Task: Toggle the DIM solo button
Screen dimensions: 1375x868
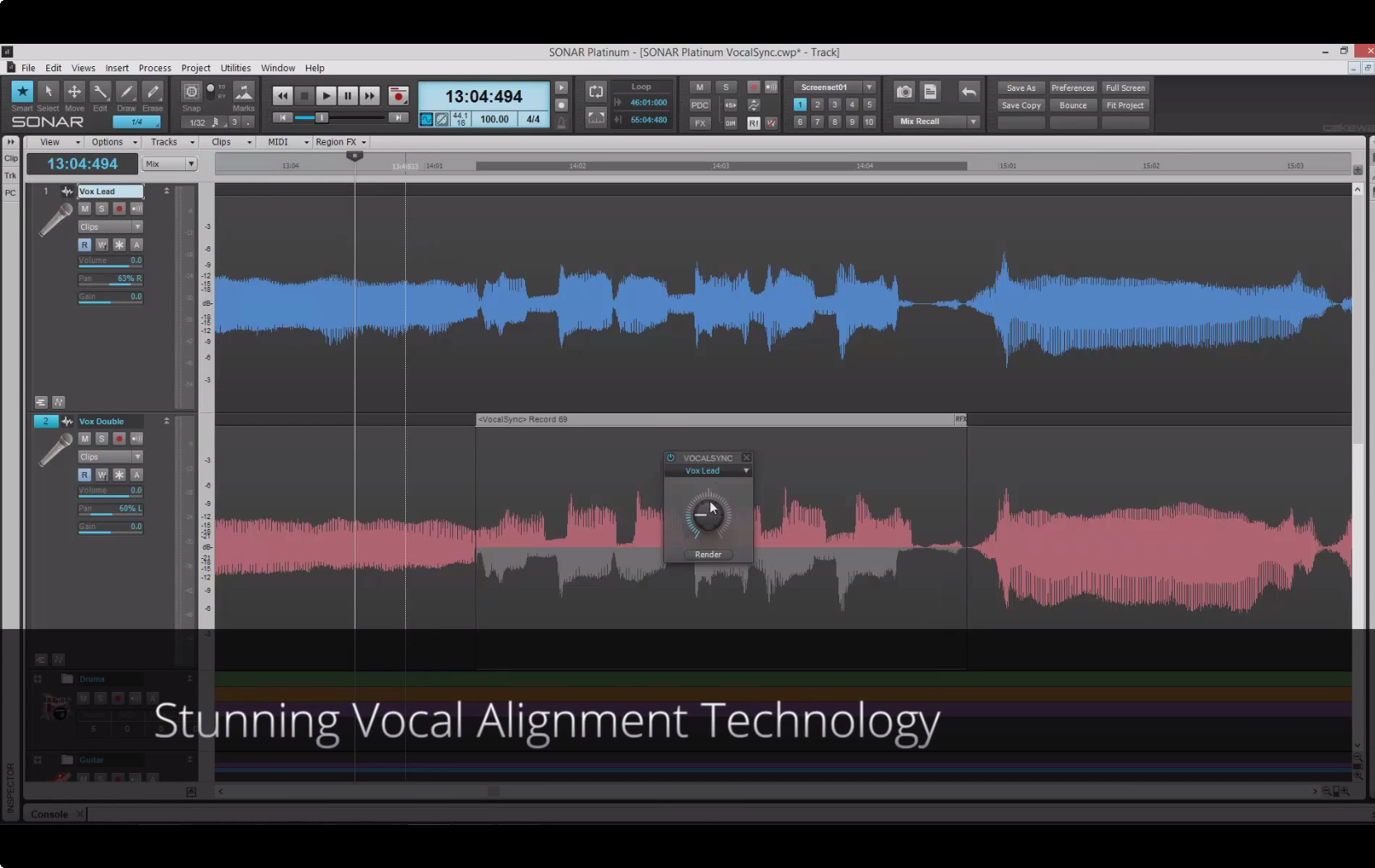Action: point(730,123)
